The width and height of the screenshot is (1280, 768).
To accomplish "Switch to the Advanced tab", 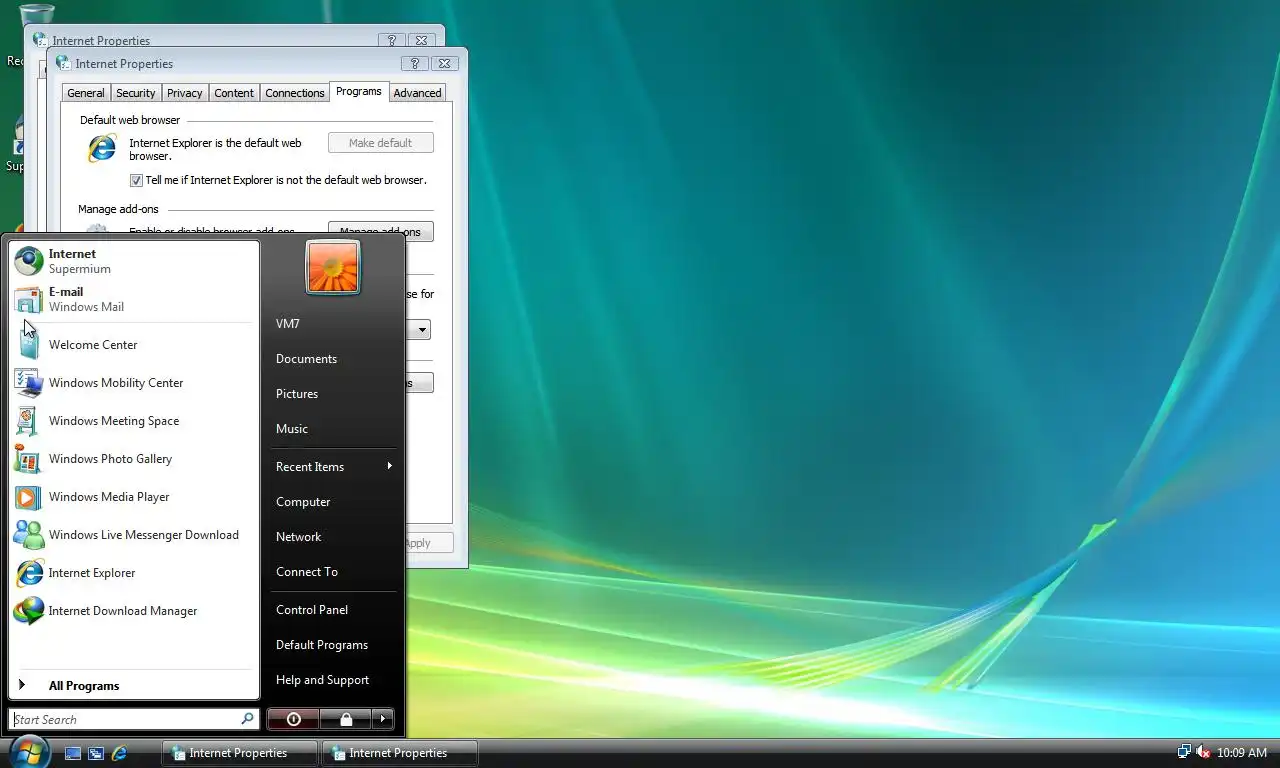I will click(x=417, y=93).
